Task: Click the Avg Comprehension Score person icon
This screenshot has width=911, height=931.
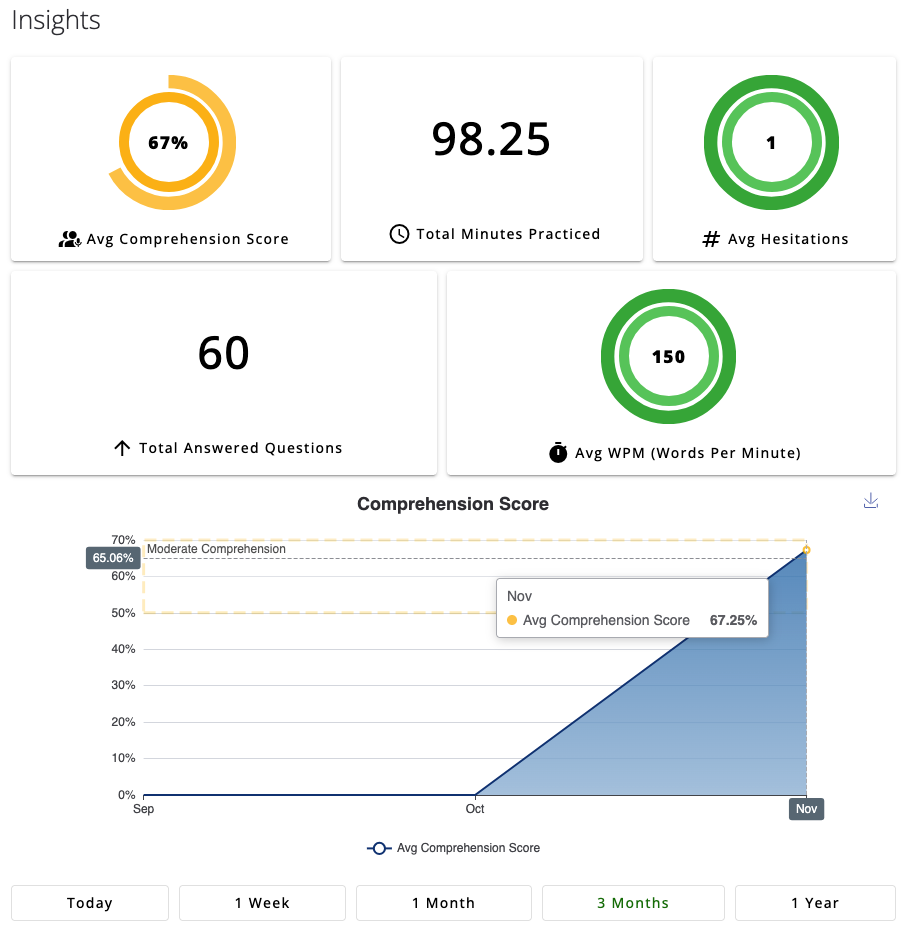Action: coord(69,239)
